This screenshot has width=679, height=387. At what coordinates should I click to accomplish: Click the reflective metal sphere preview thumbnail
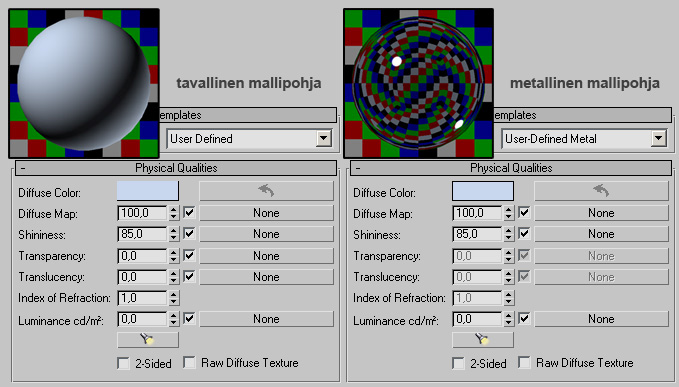click(x=419, y=83)
